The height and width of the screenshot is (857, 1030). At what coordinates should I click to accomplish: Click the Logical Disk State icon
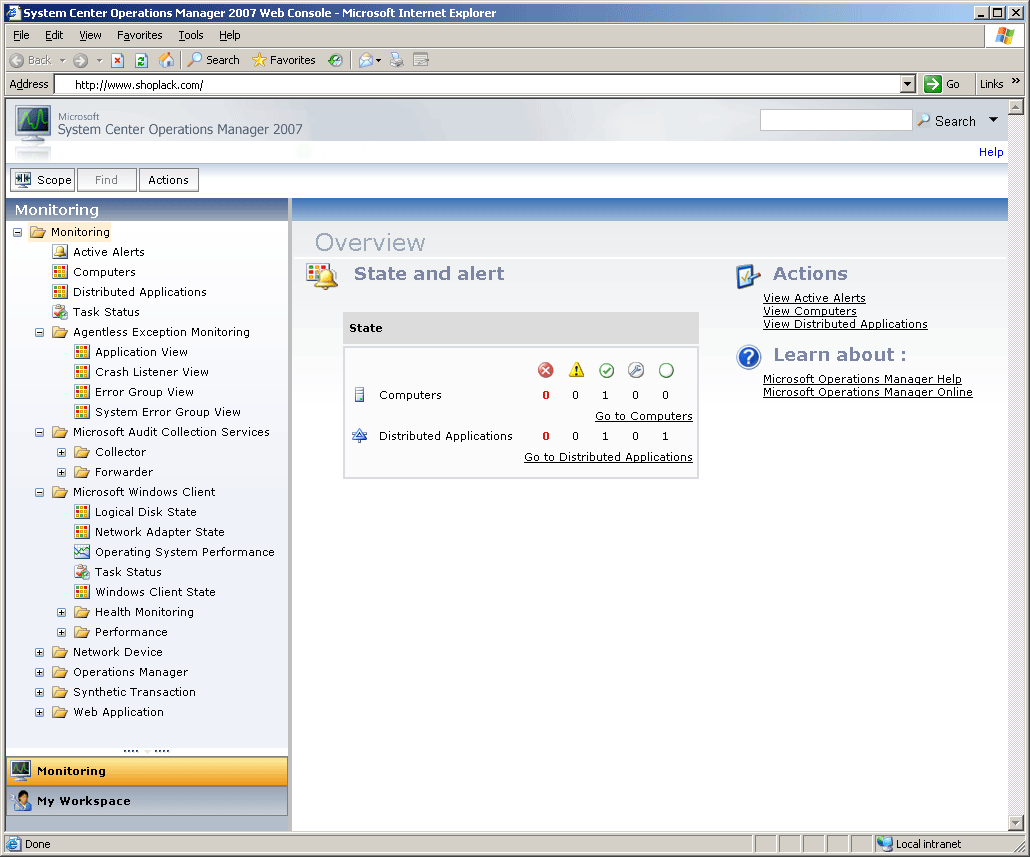pos(82,512)
